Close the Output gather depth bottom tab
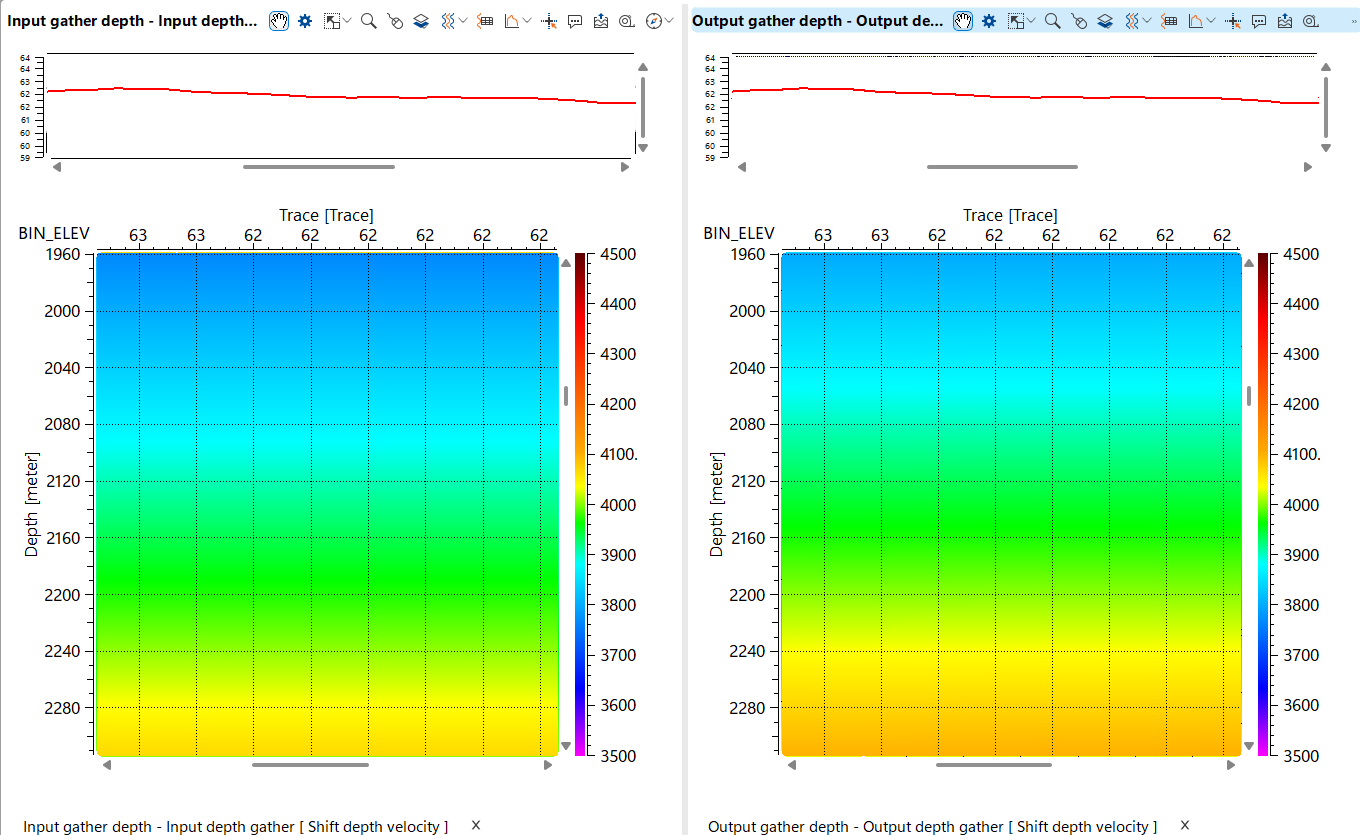 pyautogui.click(x=1185, y=825)
